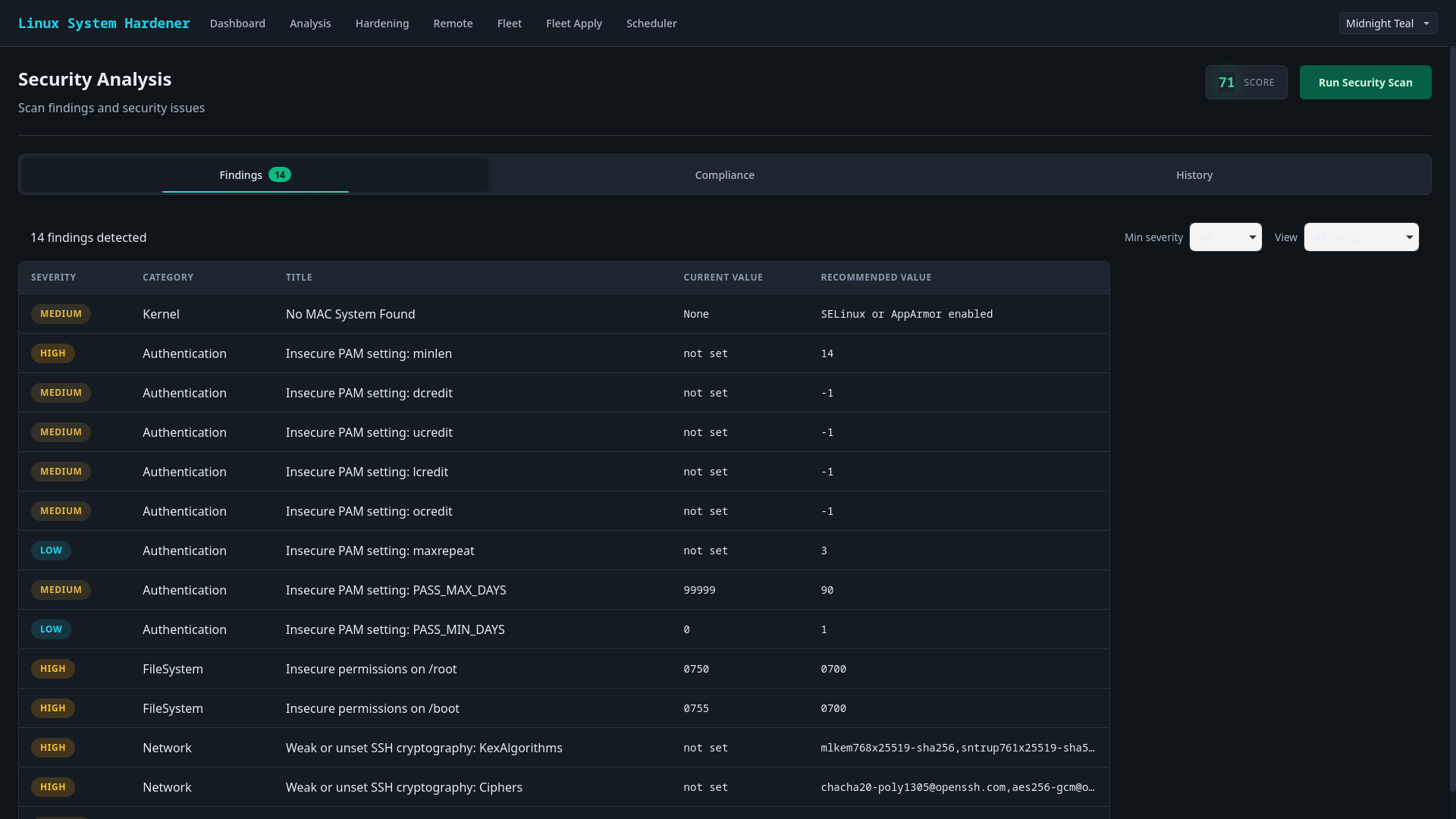Image resolution: width=1456 pixels, height=819 pixels.
Task: Click the mlkem768x25519 recommended value
Action: point(958,748)
